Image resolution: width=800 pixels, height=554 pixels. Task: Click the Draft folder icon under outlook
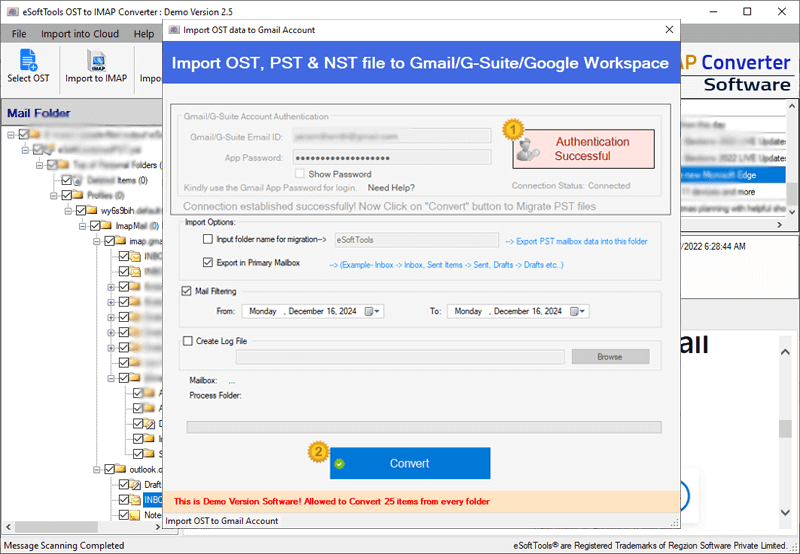click(135, 484)
